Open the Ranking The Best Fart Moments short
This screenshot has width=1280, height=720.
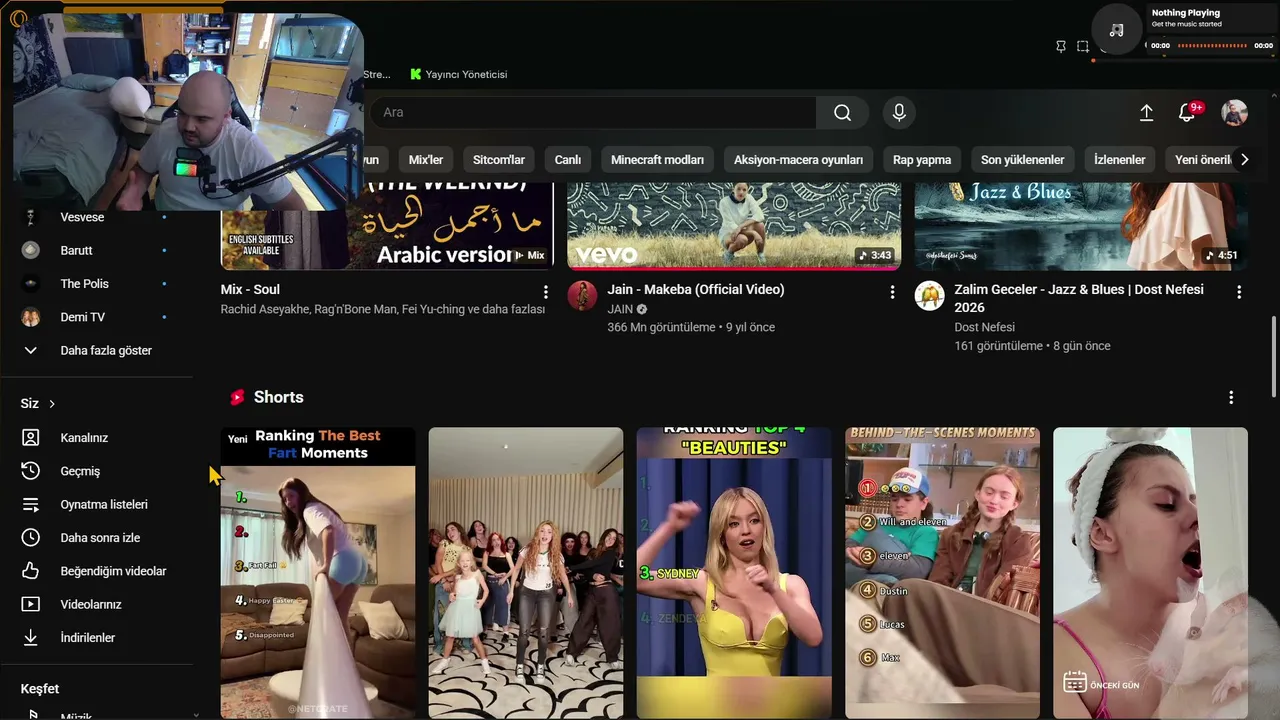[318, 573]
